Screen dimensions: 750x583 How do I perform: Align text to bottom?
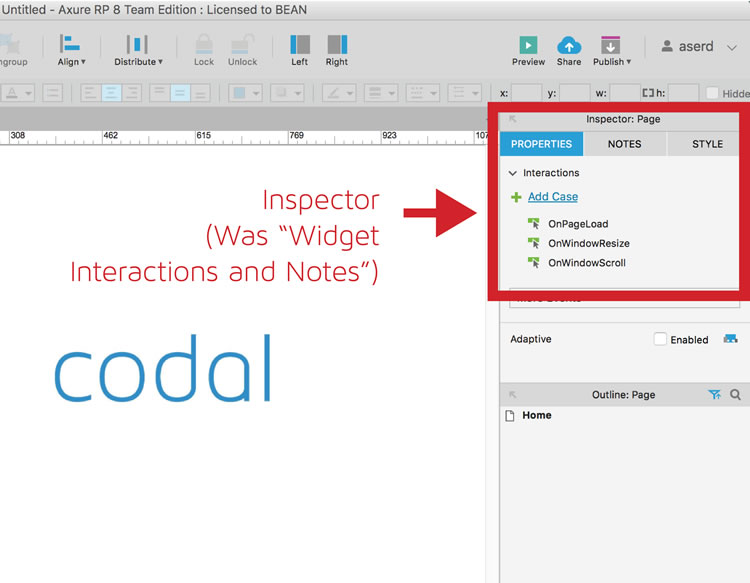(200, 93)
